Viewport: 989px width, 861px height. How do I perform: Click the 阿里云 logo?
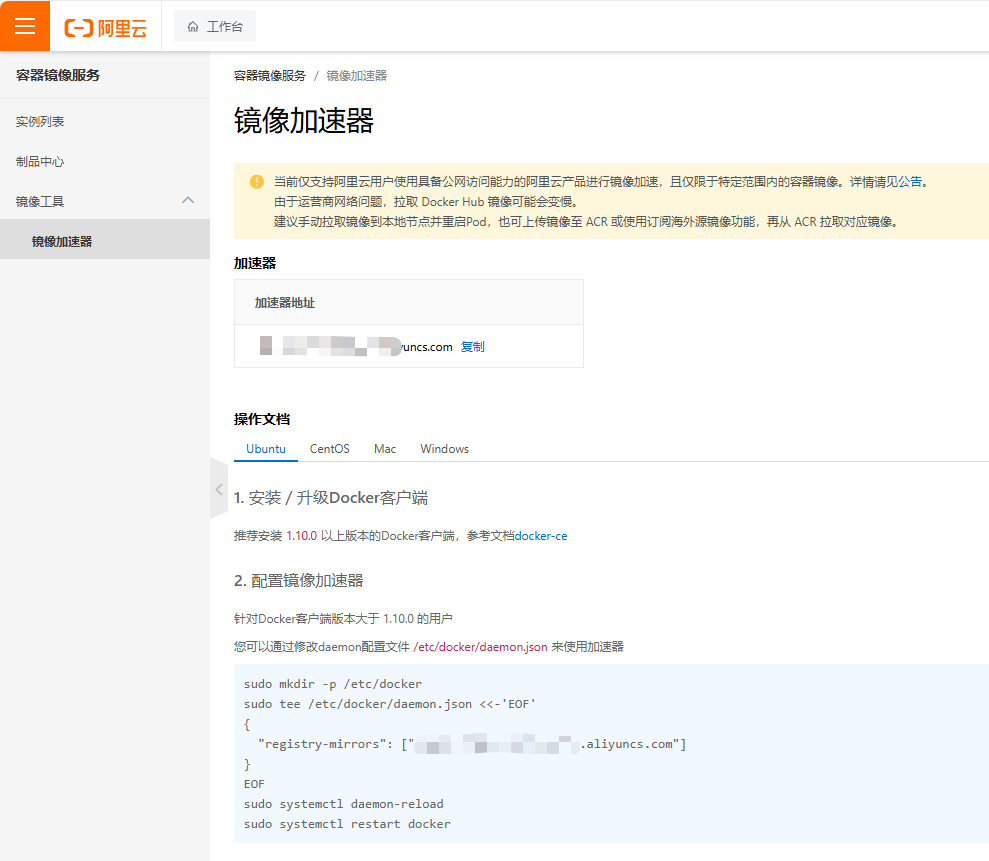105,28
